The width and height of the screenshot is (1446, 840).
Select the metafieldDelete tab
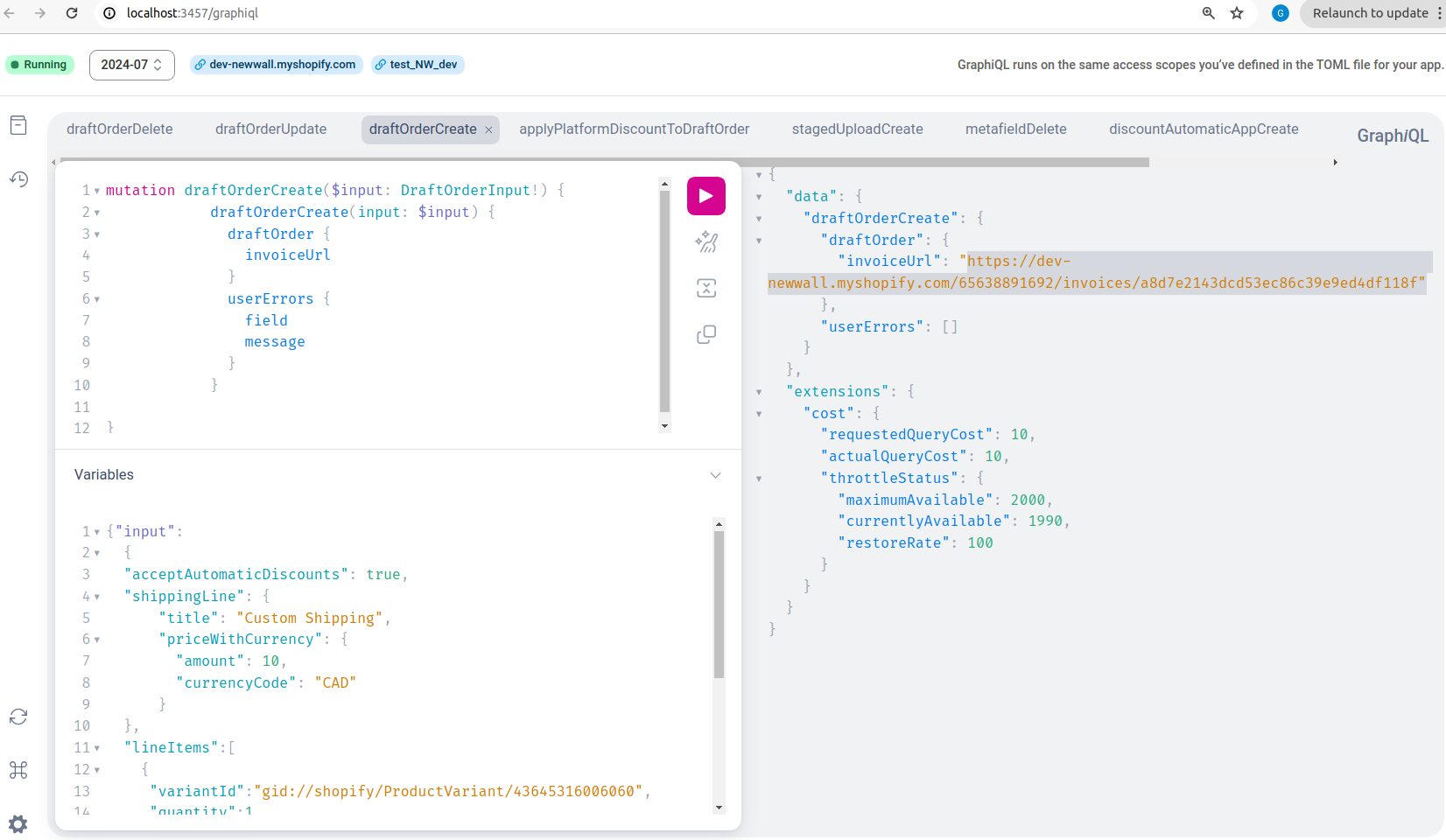(1015, 129)
